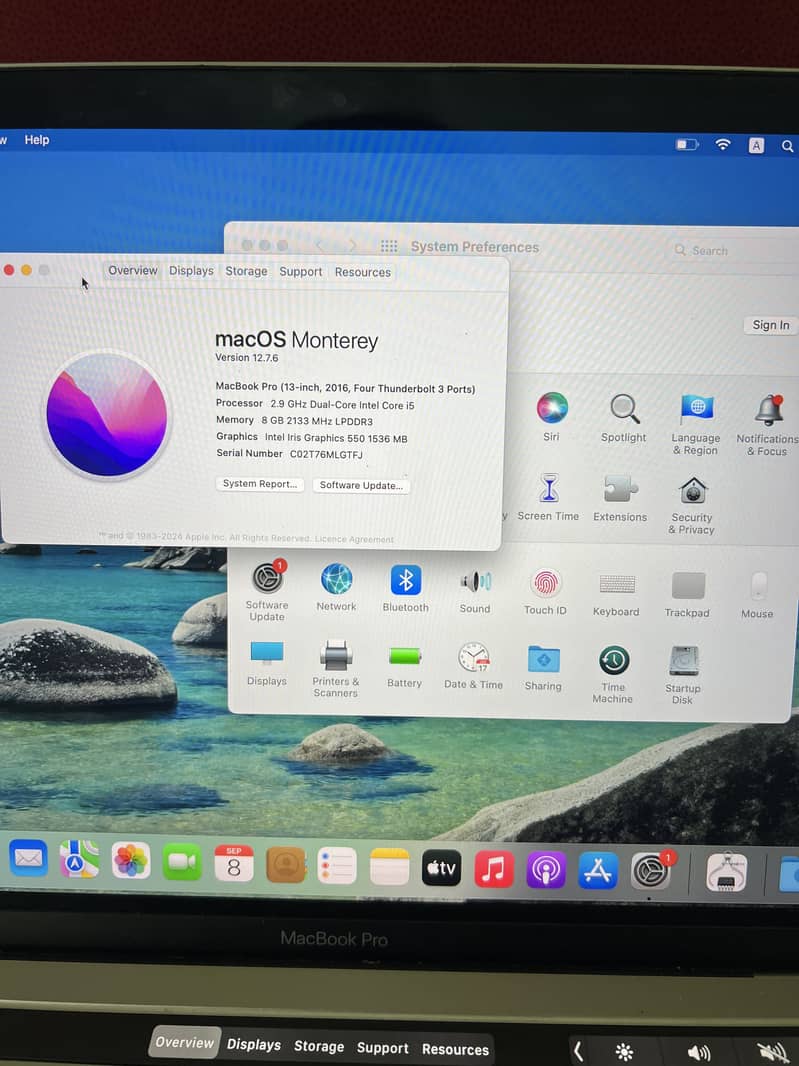
Task: Launch Maps from the Dock
Action: click(79, 859)
